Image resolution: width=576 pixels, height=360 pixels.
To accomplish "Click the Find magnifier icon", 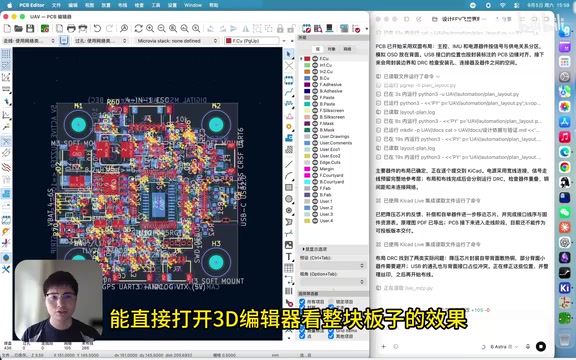I will click(x=124, y=28).
